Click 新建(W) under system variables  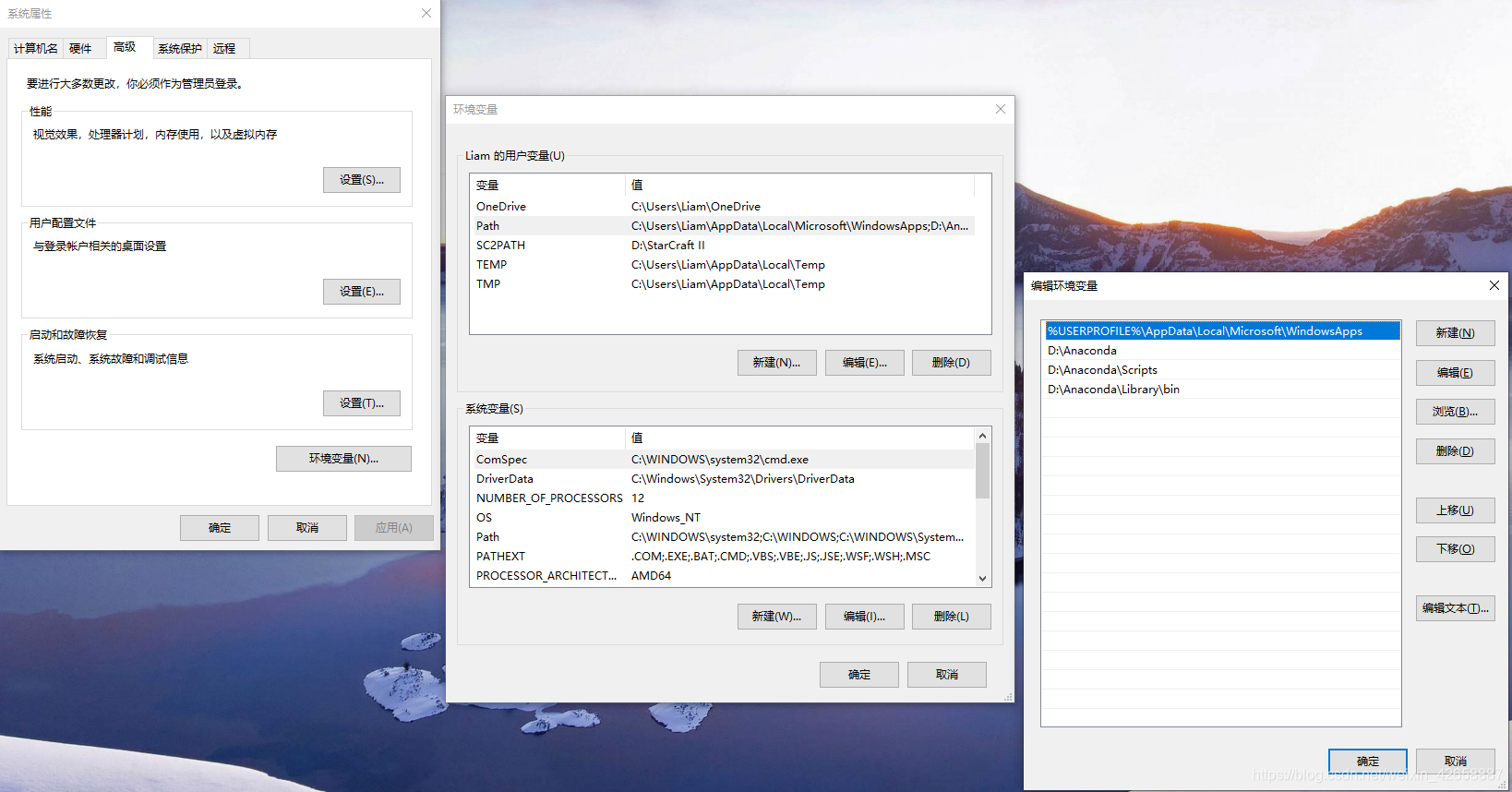[777, 617]
